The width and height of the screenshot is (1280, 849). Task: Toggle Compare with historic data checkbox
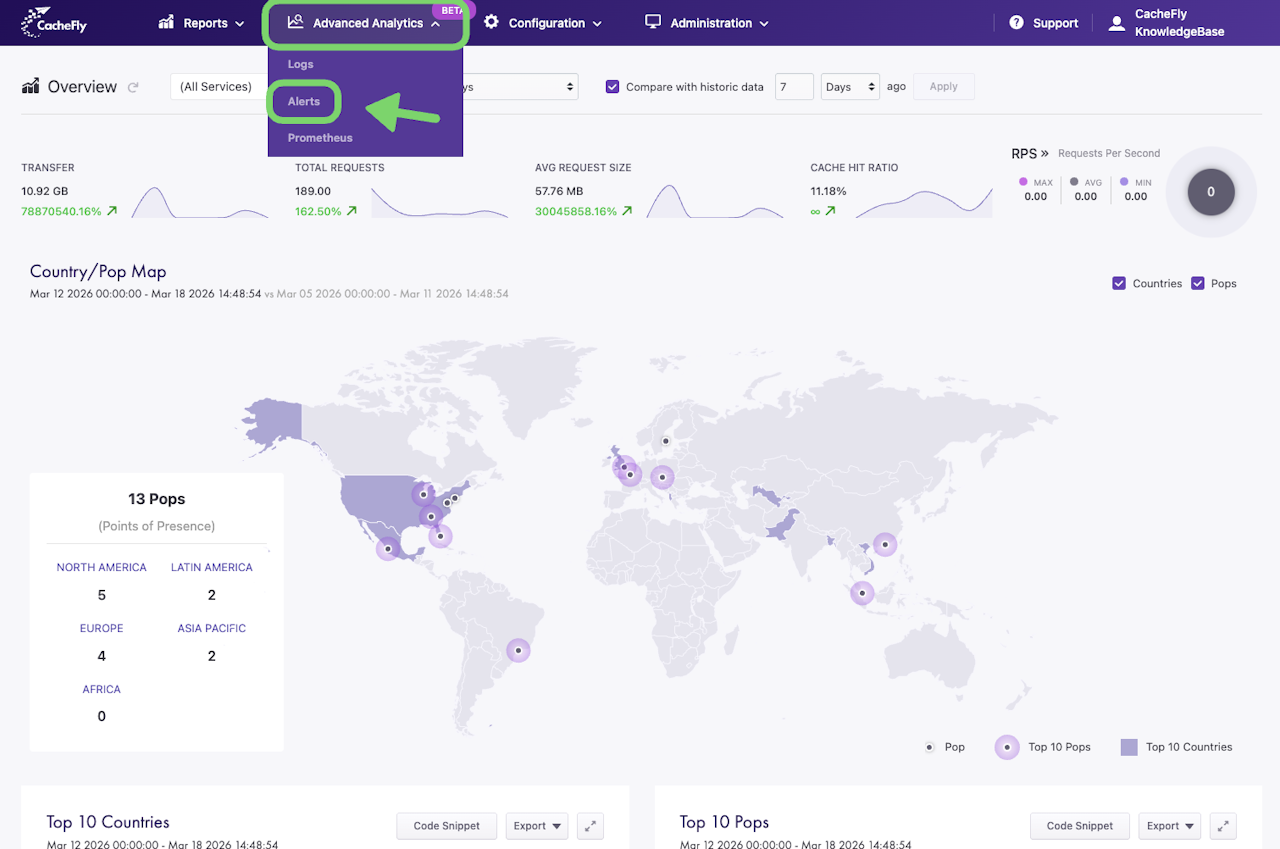pos(613,87)
